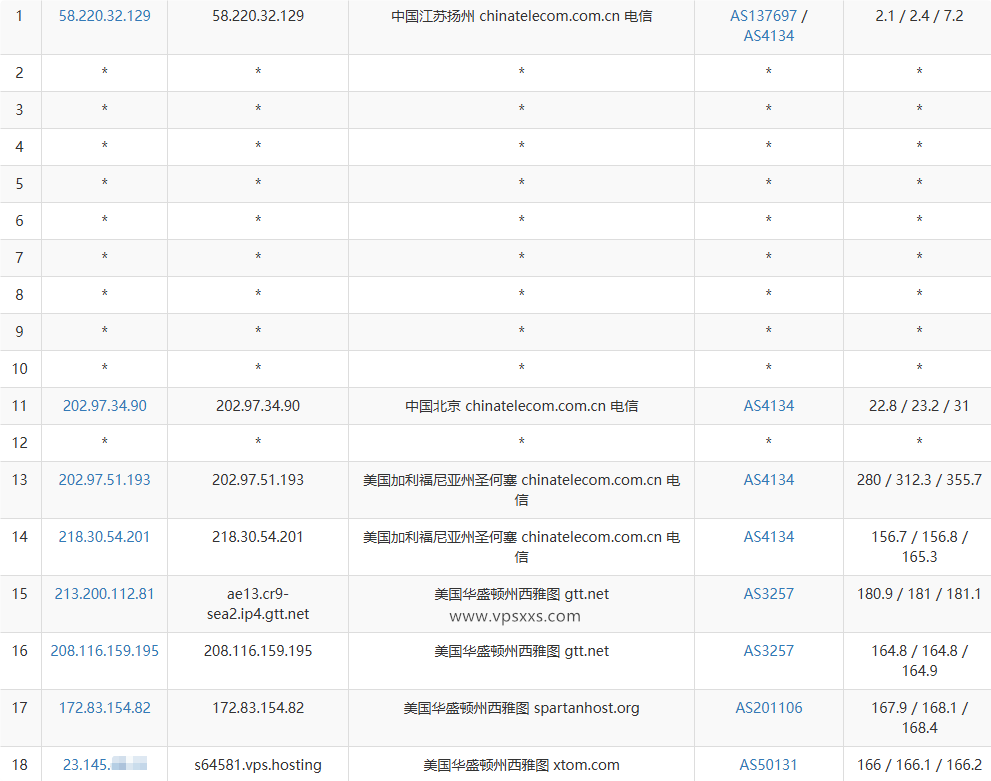Select the location text 中国江苏扬州 chinatelecom.com.cn 电信

[x=521, y=16]
